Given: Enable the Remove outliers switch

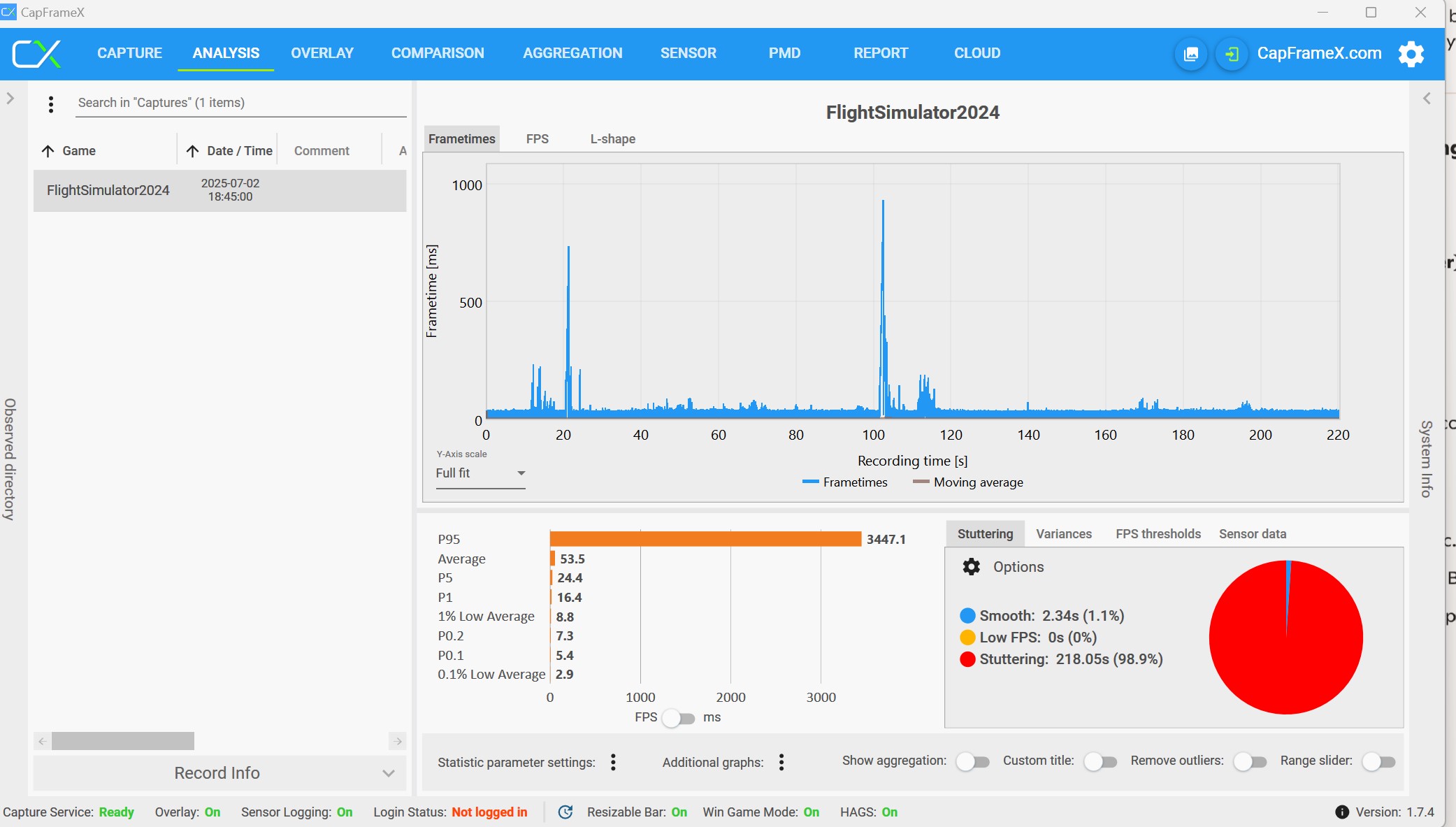Looking at the screenshot, I should (1250, 761).
